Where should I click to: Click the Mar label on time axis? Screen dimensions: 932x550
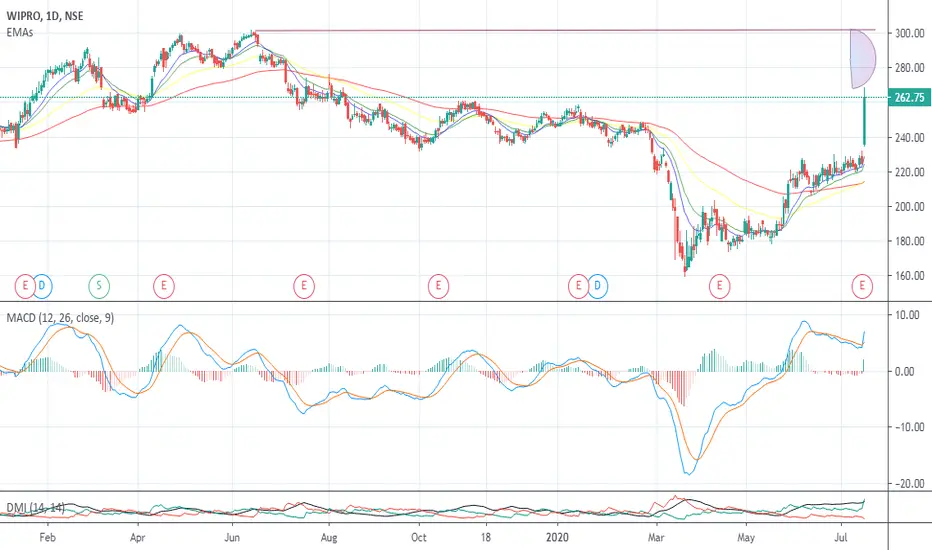(656, 538)
